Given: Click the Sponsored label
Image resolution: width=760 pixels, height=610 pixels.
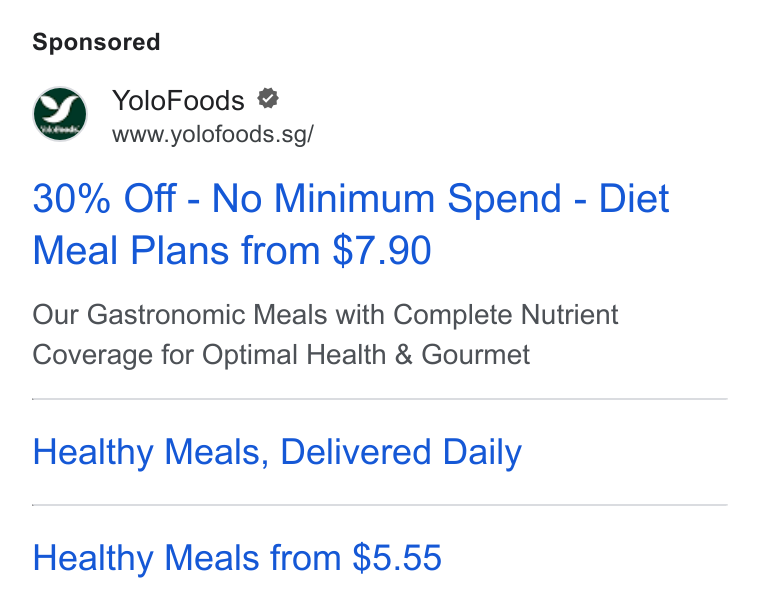Looking at the screenshot, I should click(x=96, y=42).
